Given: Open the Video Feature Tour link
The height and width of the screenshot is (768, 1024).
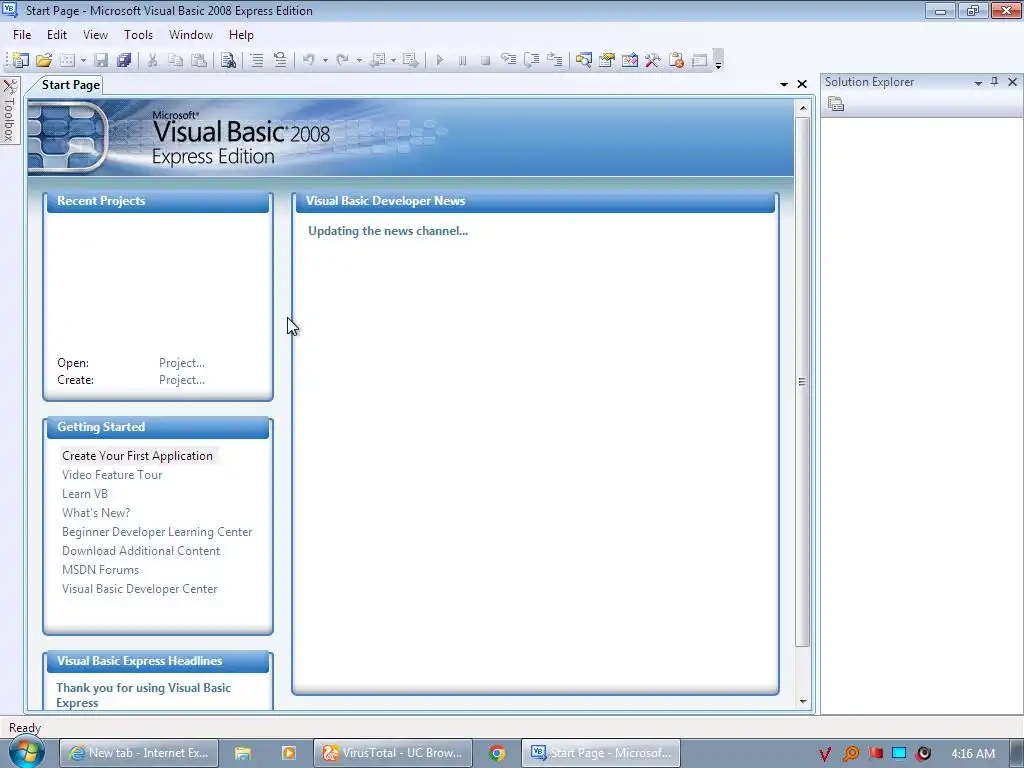Looking at the screenshot, I should (112, 475).
